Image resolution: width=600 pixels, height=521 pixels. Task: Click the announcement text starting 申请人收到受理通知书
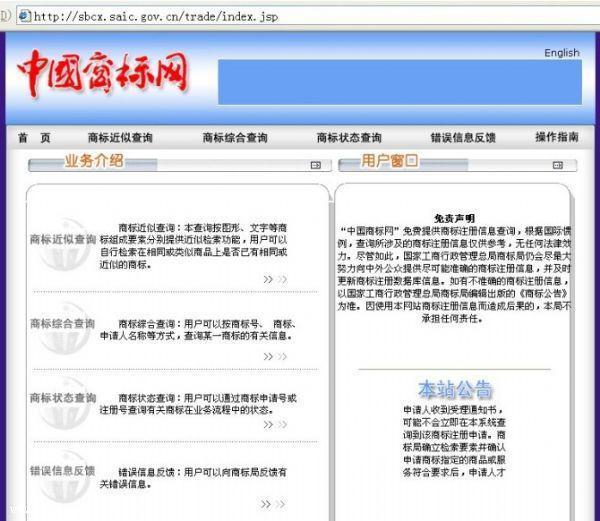click(x=455, y=441)
